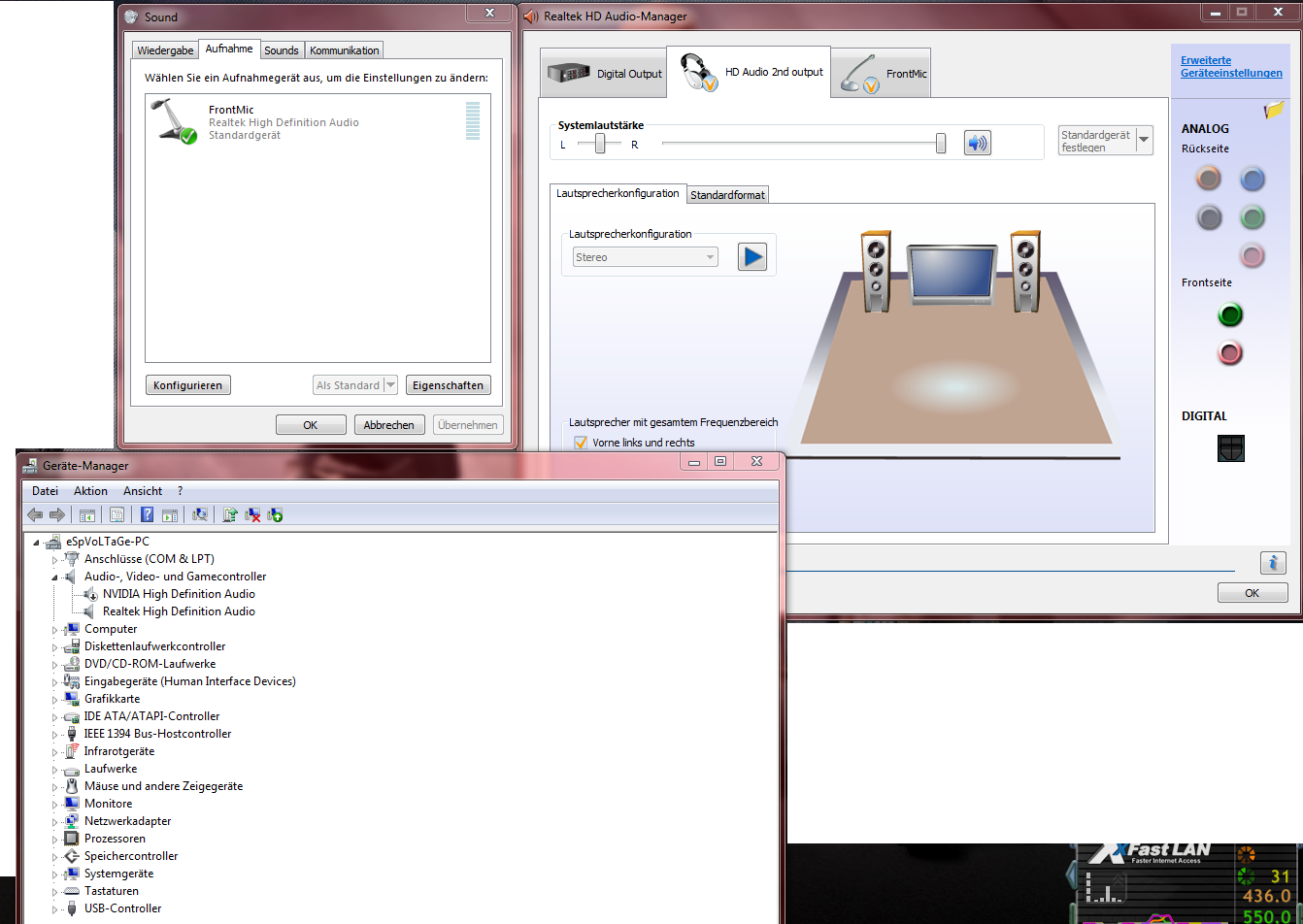This screenshot has height=924, width=1303.
Task: Click TV monitor in speaker room illustration
Action: pos(952,276)
